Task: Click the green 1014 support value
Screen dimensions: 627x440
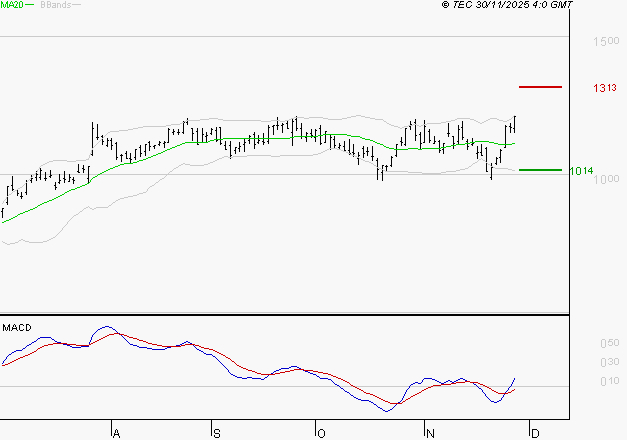Action: coord(581,171)
